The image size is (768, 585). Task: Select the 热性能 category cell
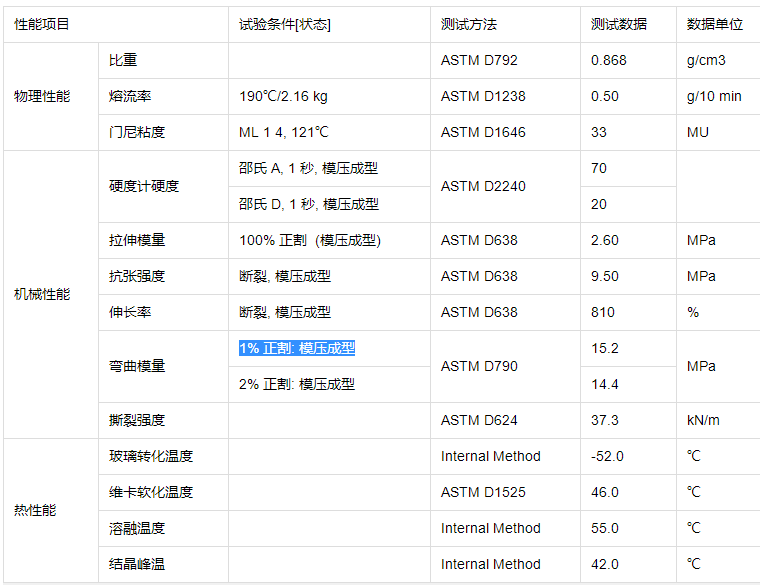(x=35, y=510)
